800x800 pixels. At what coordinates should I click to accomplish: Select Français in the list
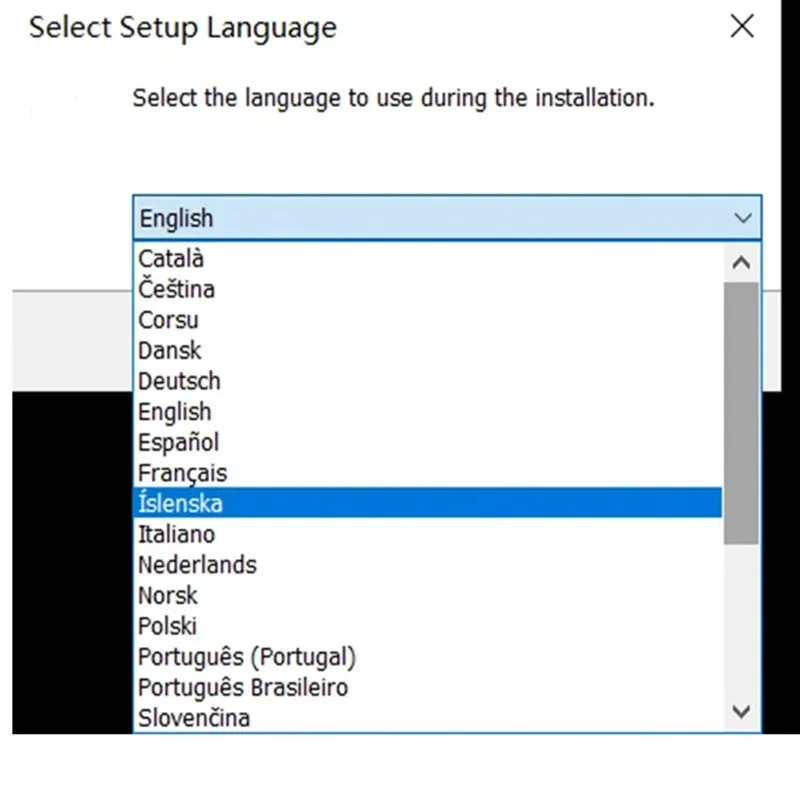[x=182, y=473]
